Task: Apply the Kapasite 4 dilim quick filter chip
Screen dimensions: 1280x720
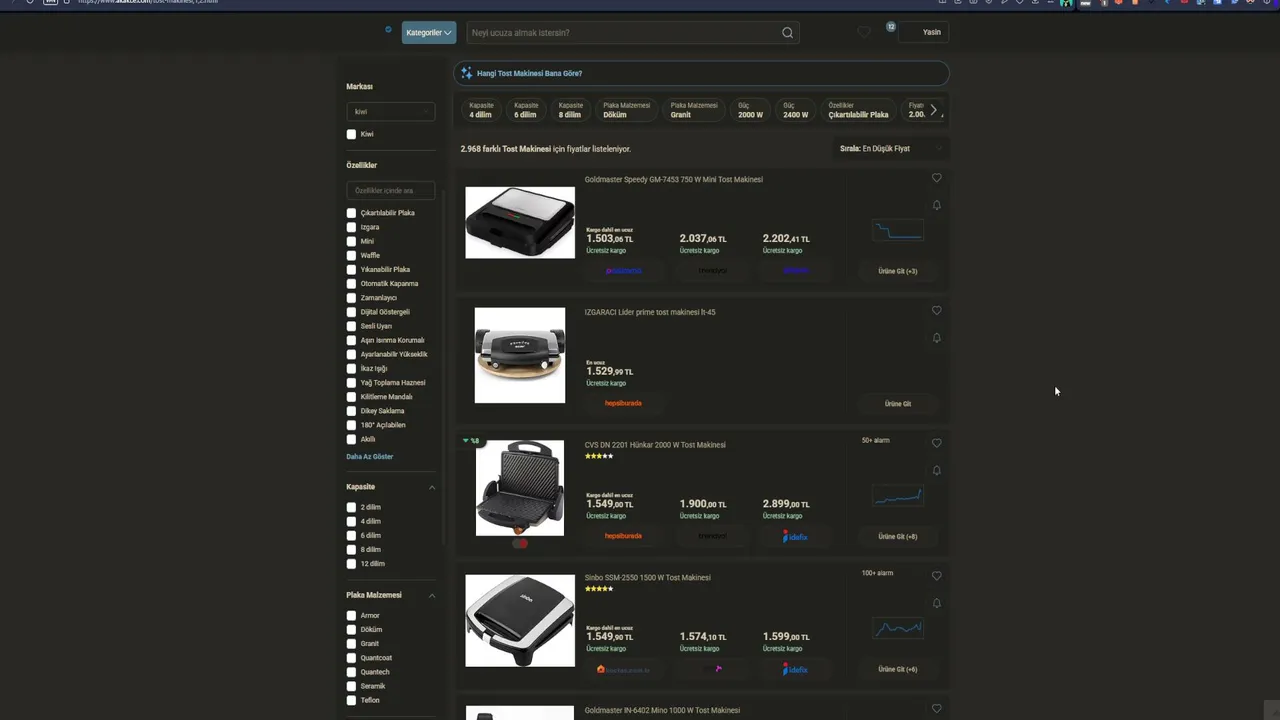Action: point(481,110)
